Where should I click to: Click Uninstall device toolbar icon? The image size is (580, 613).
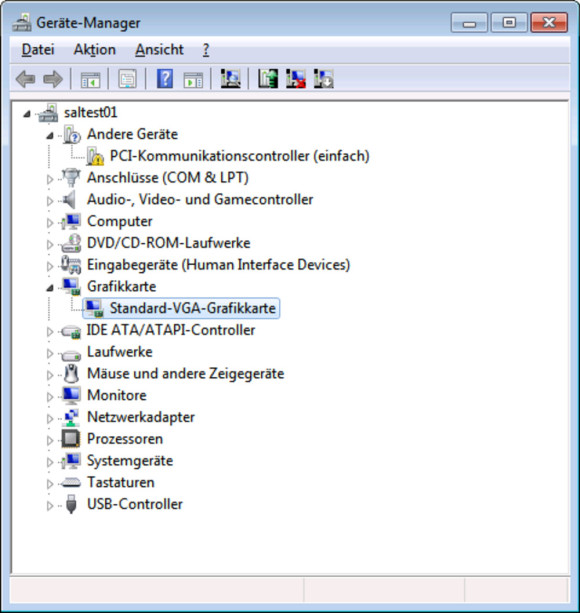click(324, 79)
